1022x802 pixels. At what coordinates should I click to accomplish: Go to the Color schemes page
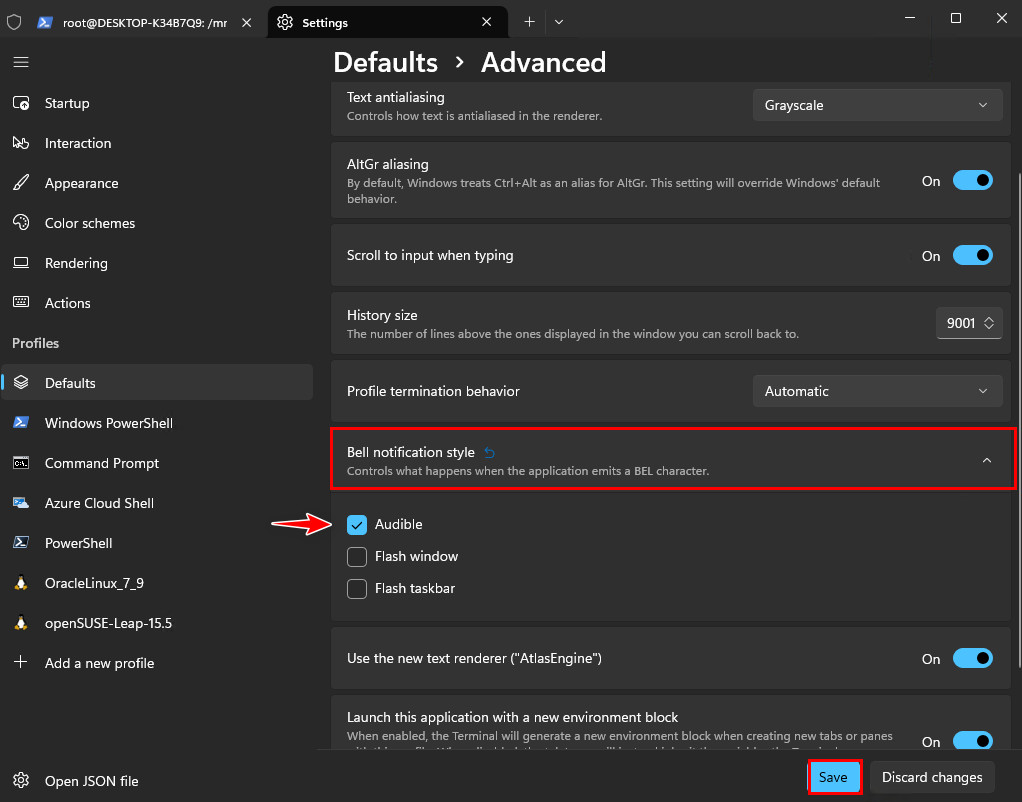157,222
